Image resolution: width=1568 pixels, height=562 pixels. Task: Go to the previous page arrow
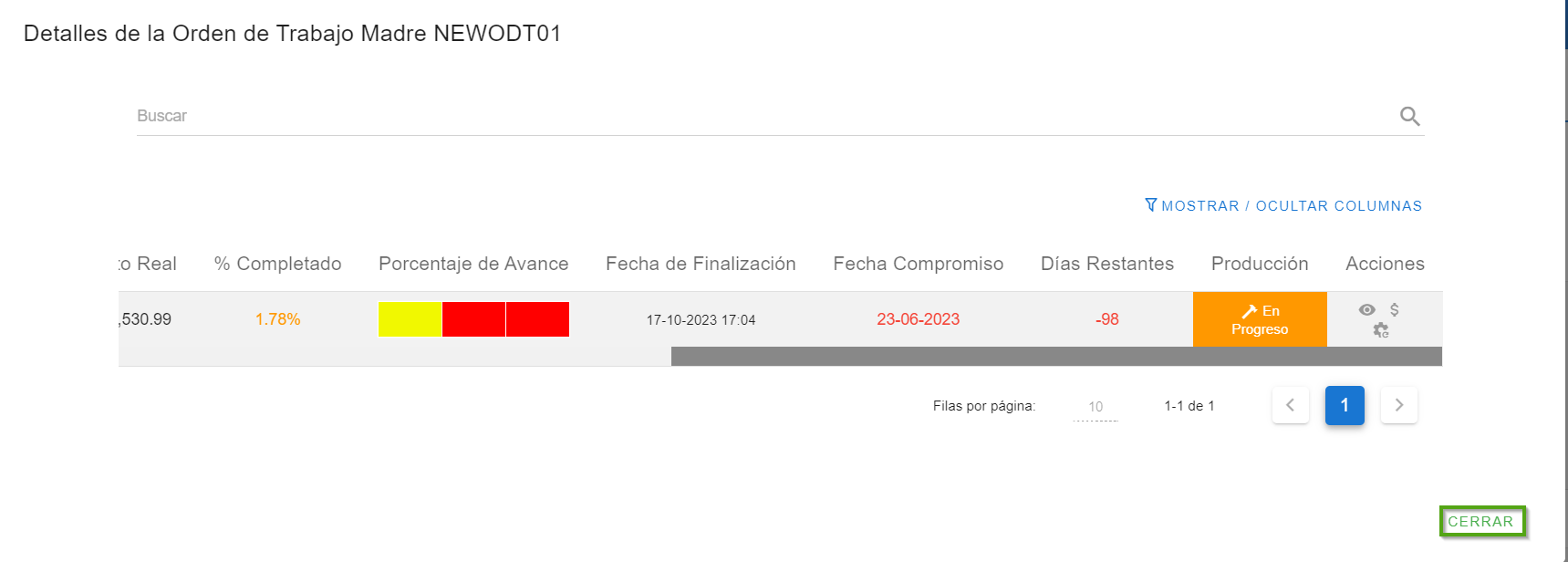tap(1290, 405)
